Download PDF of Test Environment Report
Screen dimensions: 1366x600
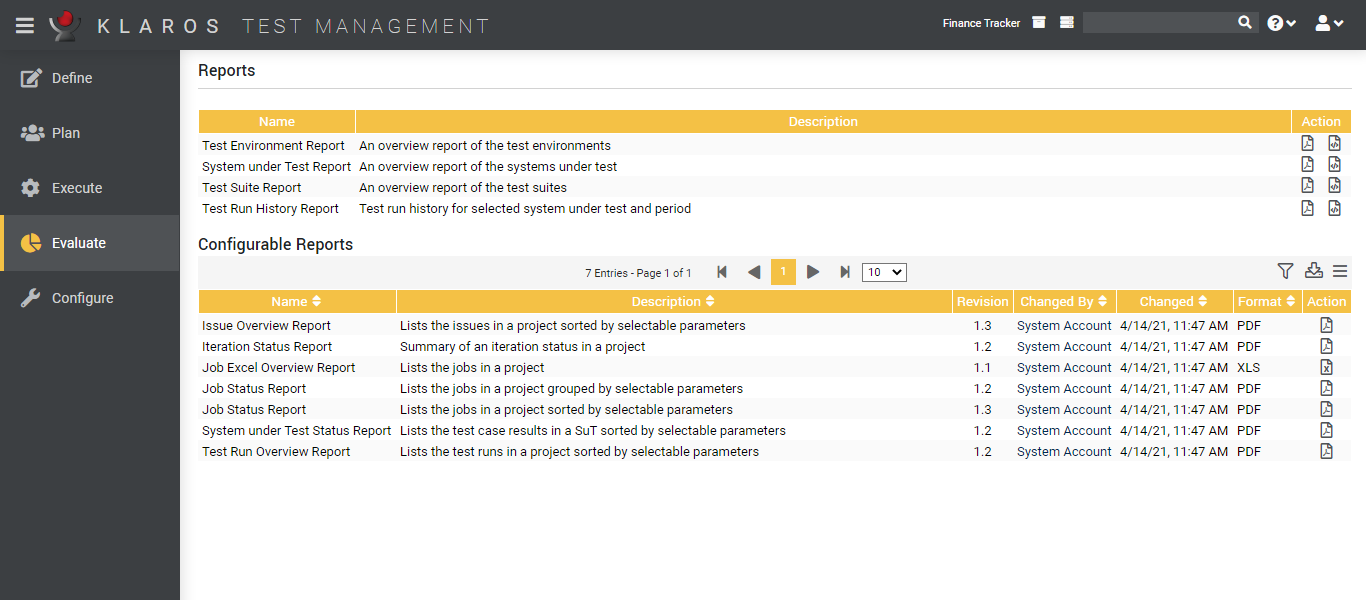coord(1307,143)
